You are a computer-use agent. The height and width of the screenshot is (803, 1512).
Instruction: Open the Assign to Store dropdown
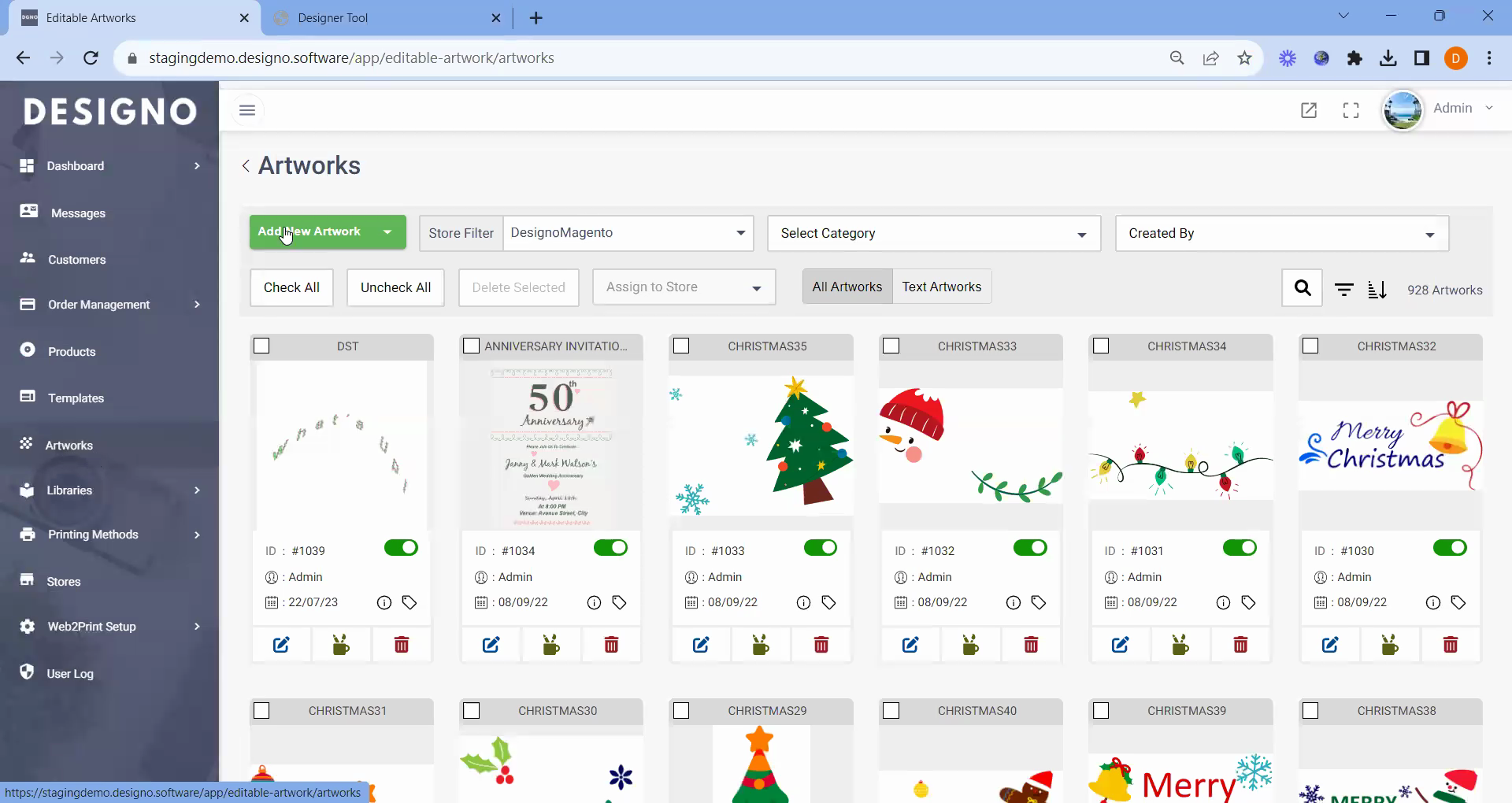tap(683, 287)
